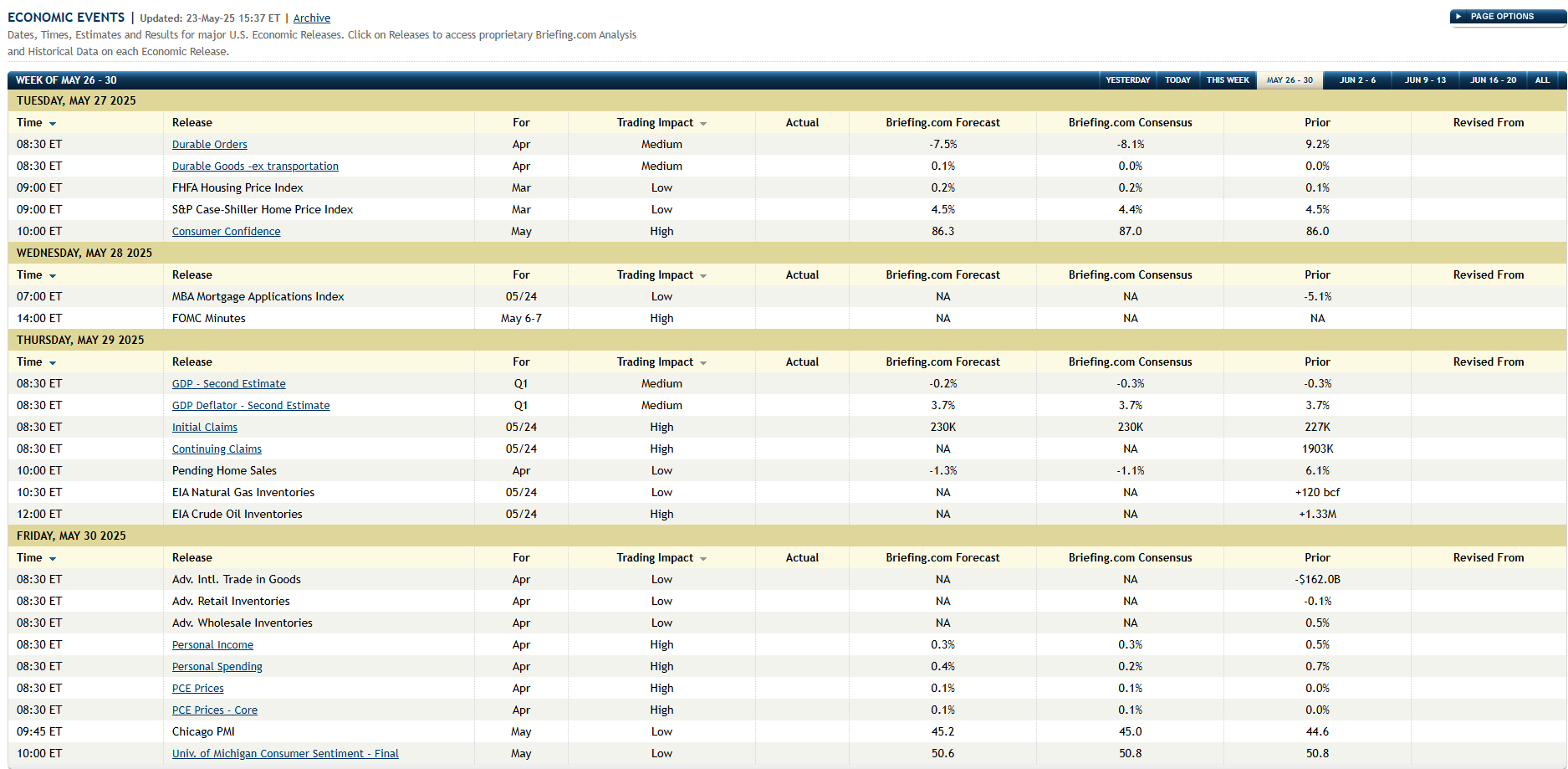1568x769 pixels.
Task: Click EIA Crude Oil Inventories text
Action: point(237,515)
